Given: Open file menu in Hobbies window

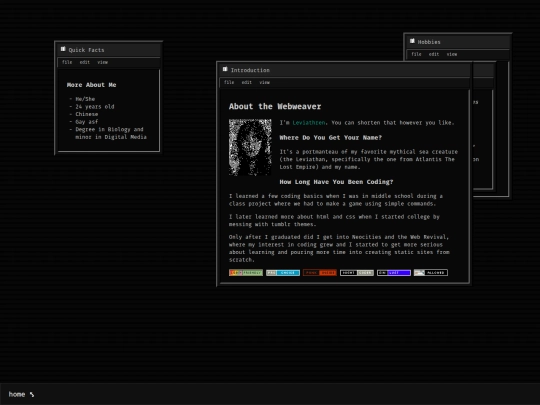Looking at the screenshot, I should pyautogui.click(x=416, y=54).
